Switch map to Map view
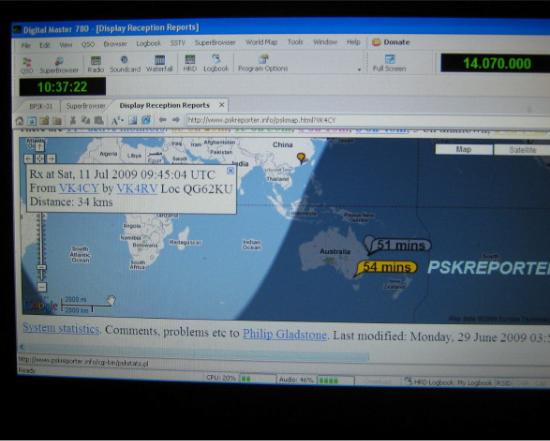The height and width of the screenshot is (441, 550). tap(464, 149)
